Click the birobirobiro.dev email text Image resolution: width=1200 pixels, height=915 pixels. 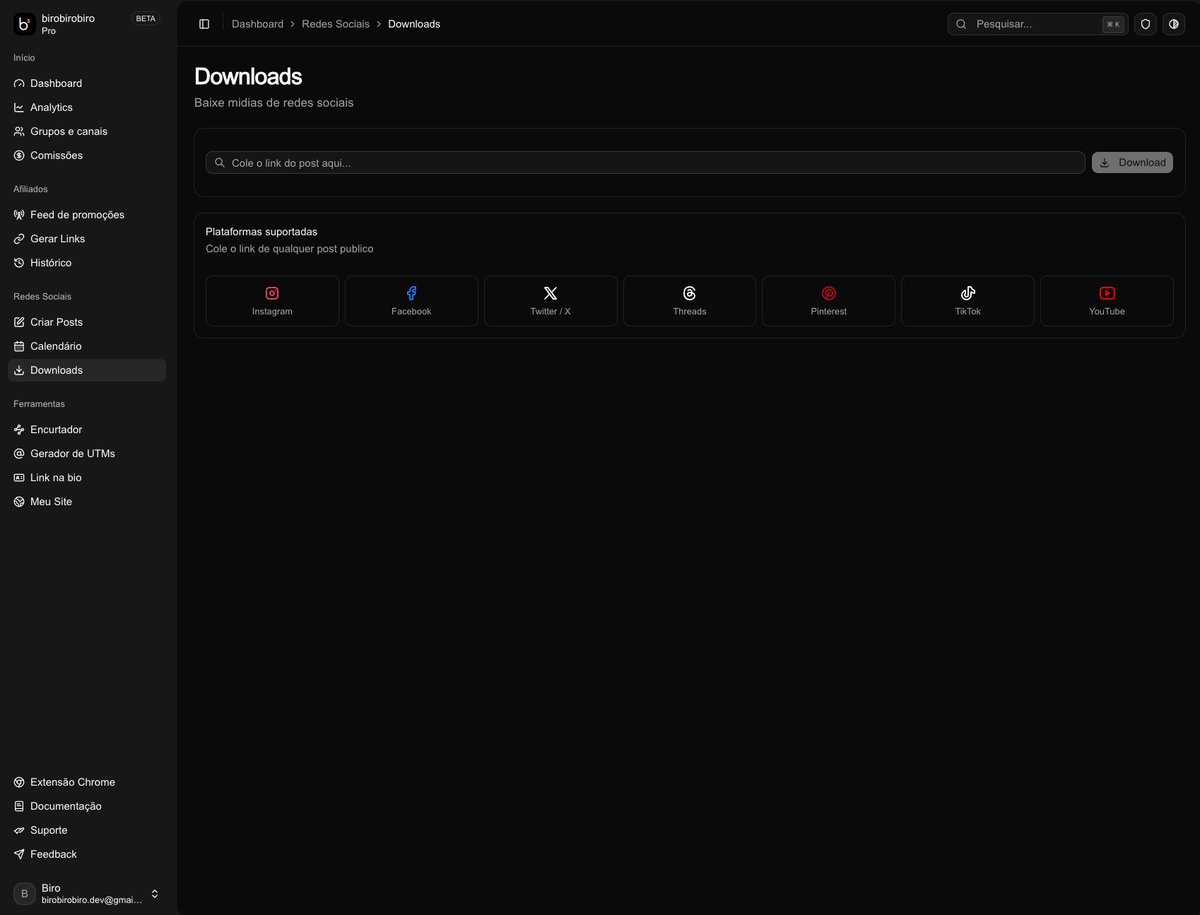pyautogui.click(x=92, y=900)
